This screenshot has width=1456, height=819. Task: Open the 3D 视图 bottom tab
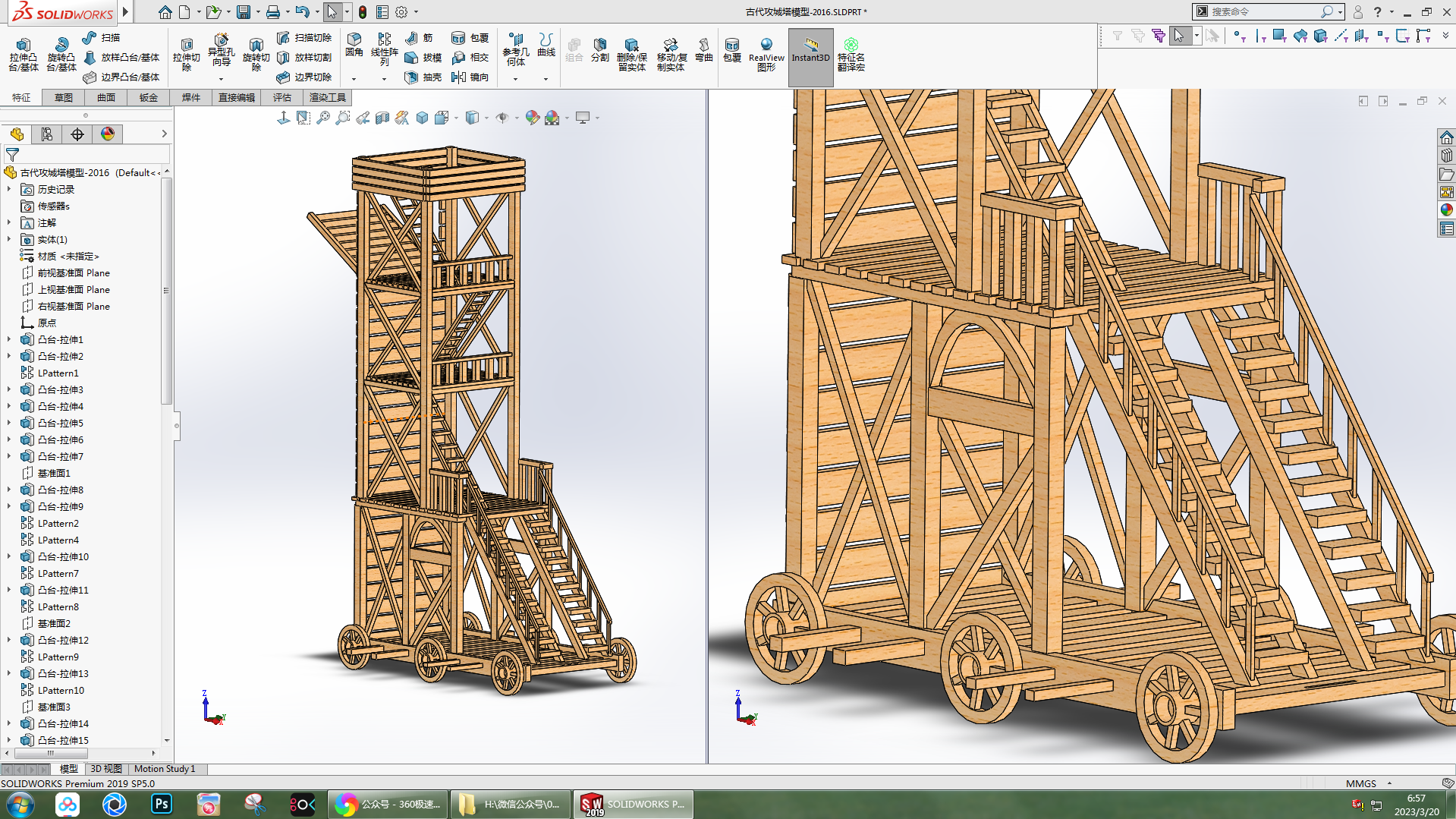106,769
